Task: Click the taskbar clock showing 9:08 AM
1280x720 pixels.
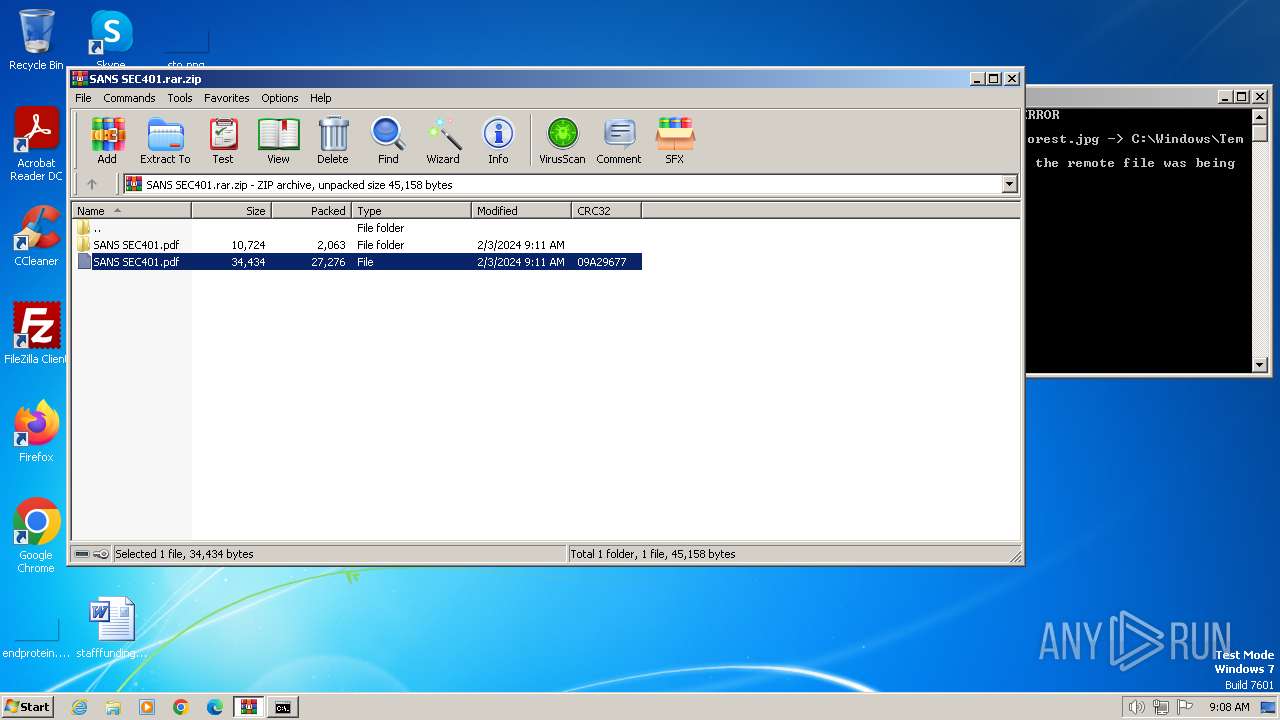Action: [1229, 707]
